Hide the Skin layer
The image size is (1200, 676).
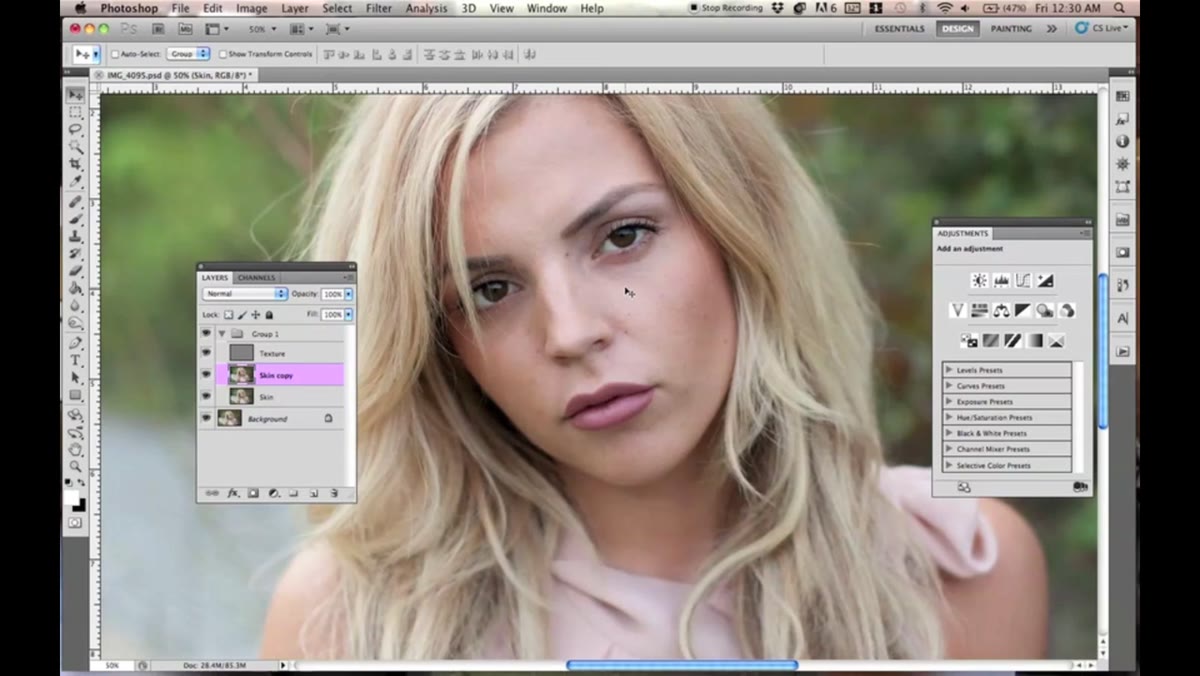206,397
